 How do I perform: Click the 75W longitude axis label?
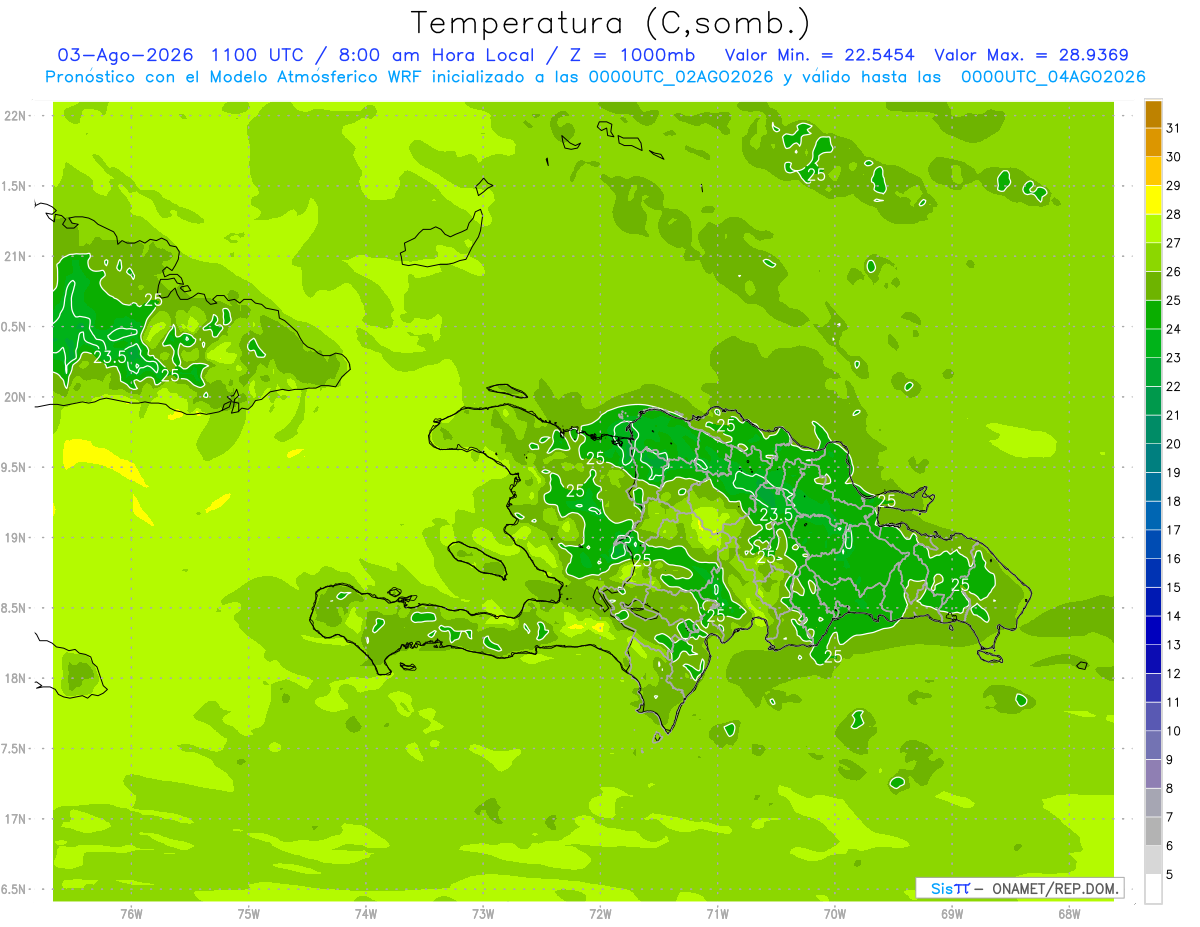tap(249, 914)
